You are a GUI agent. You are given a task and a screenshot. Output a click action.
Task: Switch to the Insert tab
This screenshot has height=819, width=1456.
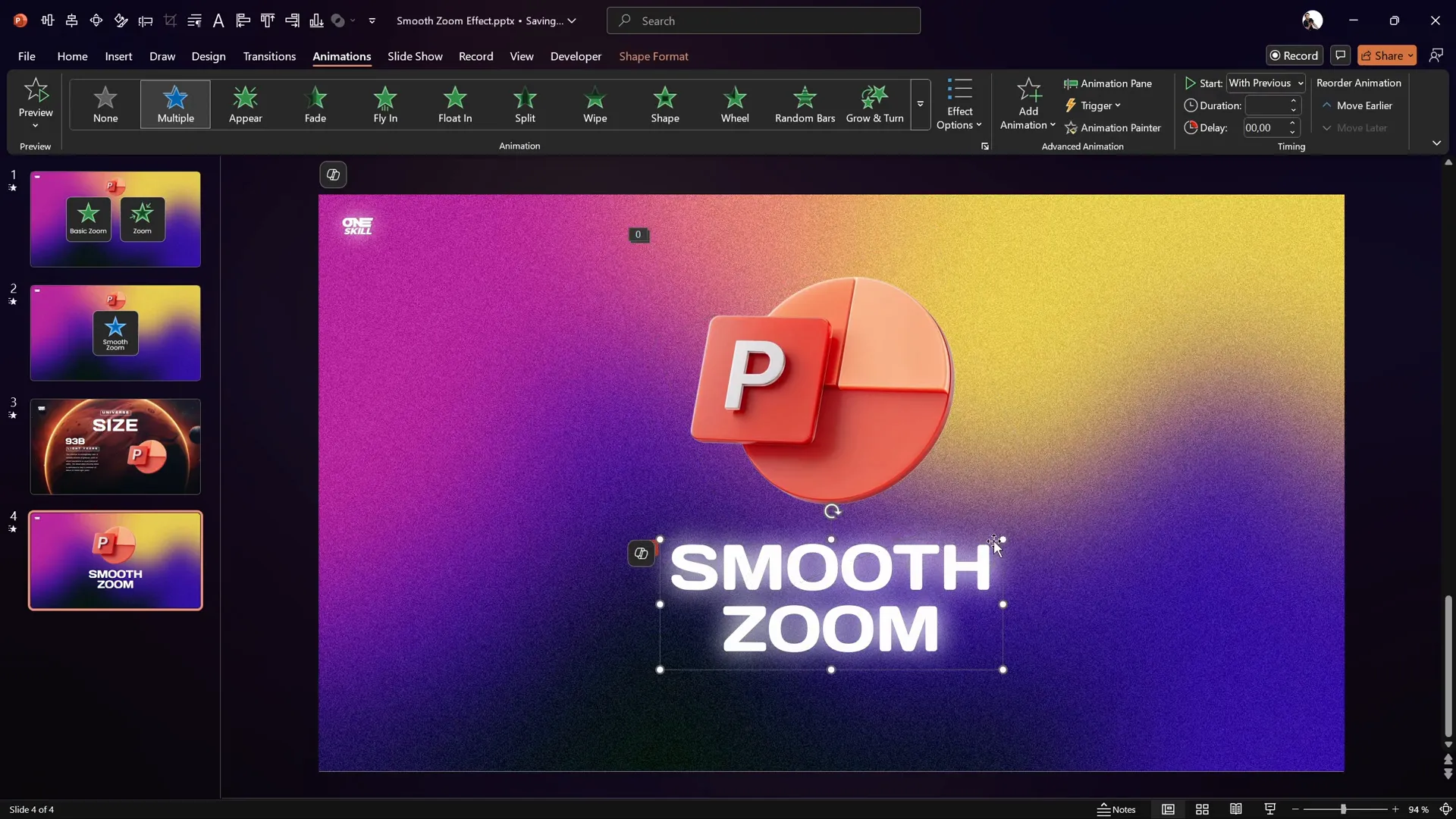click(x=118, y=56)
